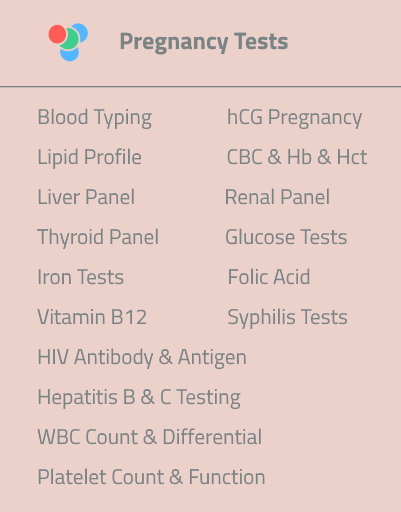Image resolution: width=401 pixels, height=512 pixels.
Task: Select the Vitamin B12 link
Action: click(92, 317)
